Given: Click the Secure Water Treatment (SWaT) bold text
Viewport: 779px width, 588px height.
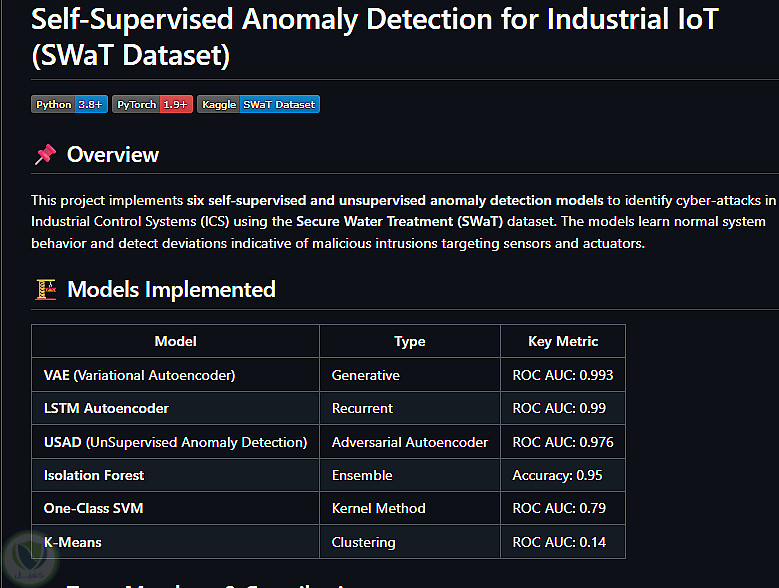Looking at the screenshot, I should pyautogui.click(x=399, y=221).
